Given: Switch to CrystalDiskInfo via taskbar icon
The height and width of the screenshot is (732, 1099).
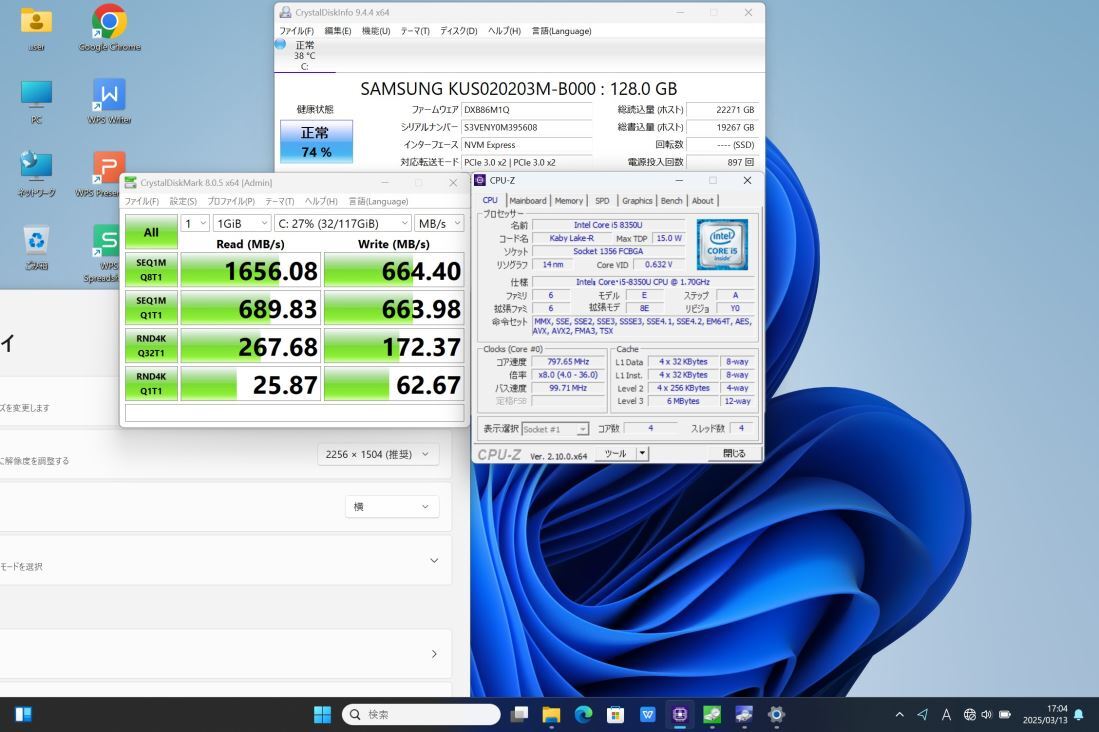Looking at the screenshot, I should pos(744,714).
